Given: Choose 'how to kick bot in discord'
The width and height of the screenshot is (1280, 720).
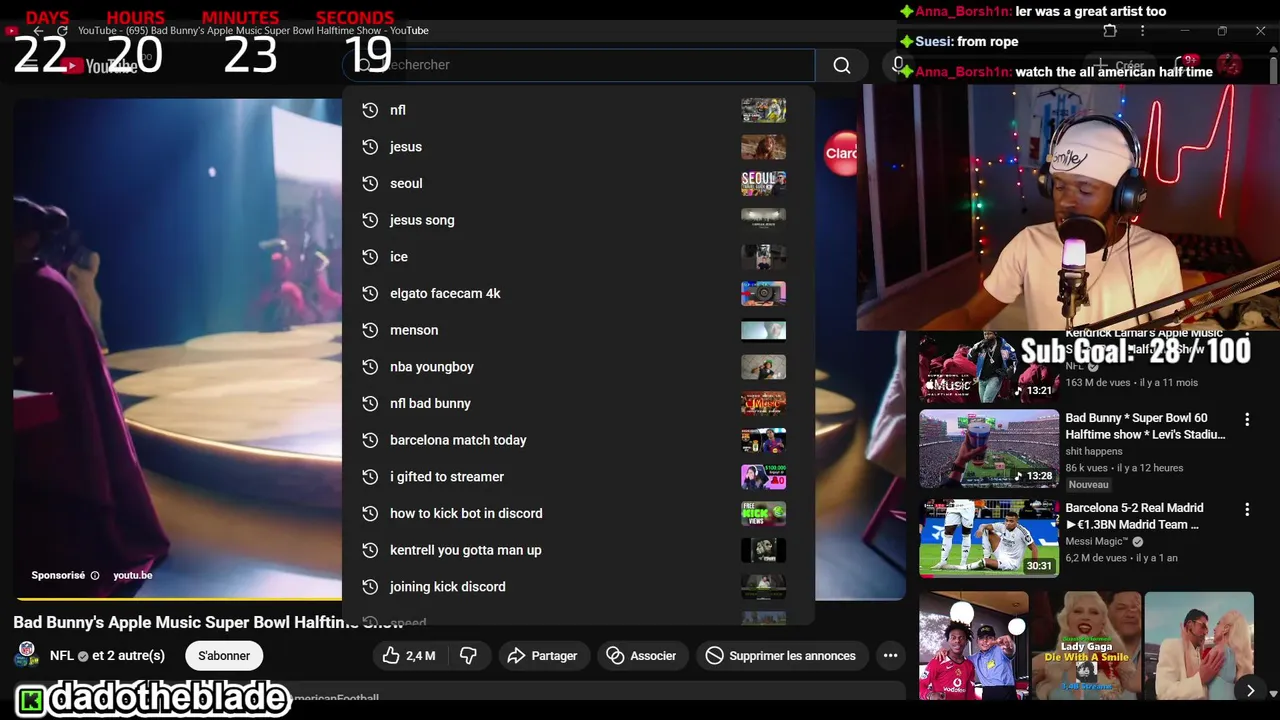Looking at the screenshot, I should tap(578, 513).
